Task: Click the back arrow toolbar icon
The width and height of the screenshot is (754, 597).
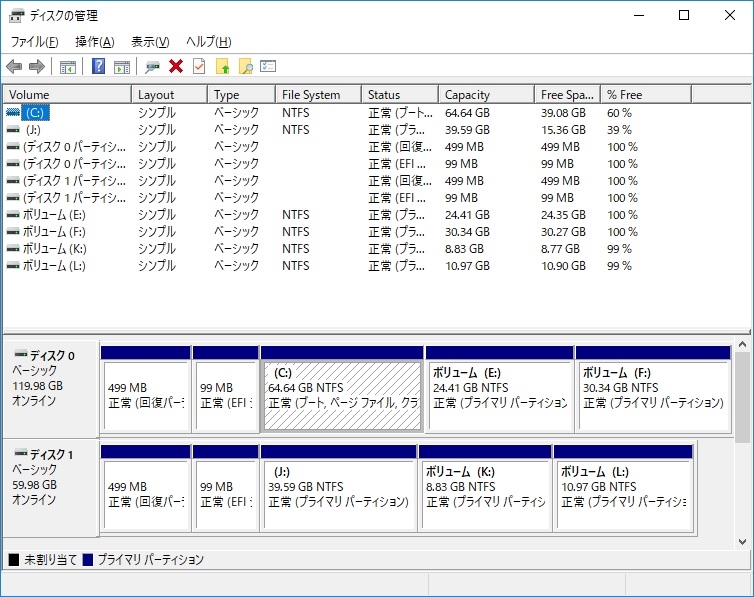Action: [14, 67]
